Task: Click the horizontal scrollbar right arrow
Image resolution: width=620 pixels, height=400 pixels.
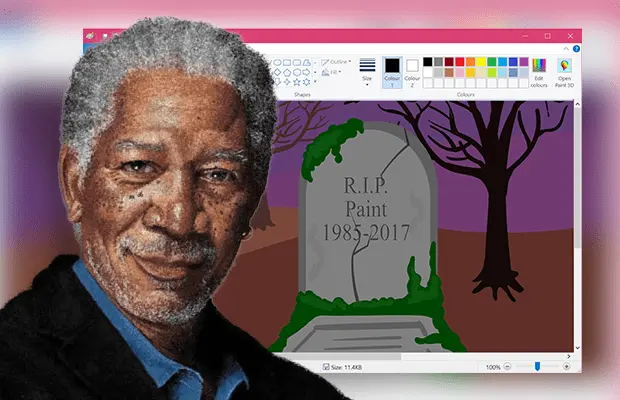Action: 569,356
